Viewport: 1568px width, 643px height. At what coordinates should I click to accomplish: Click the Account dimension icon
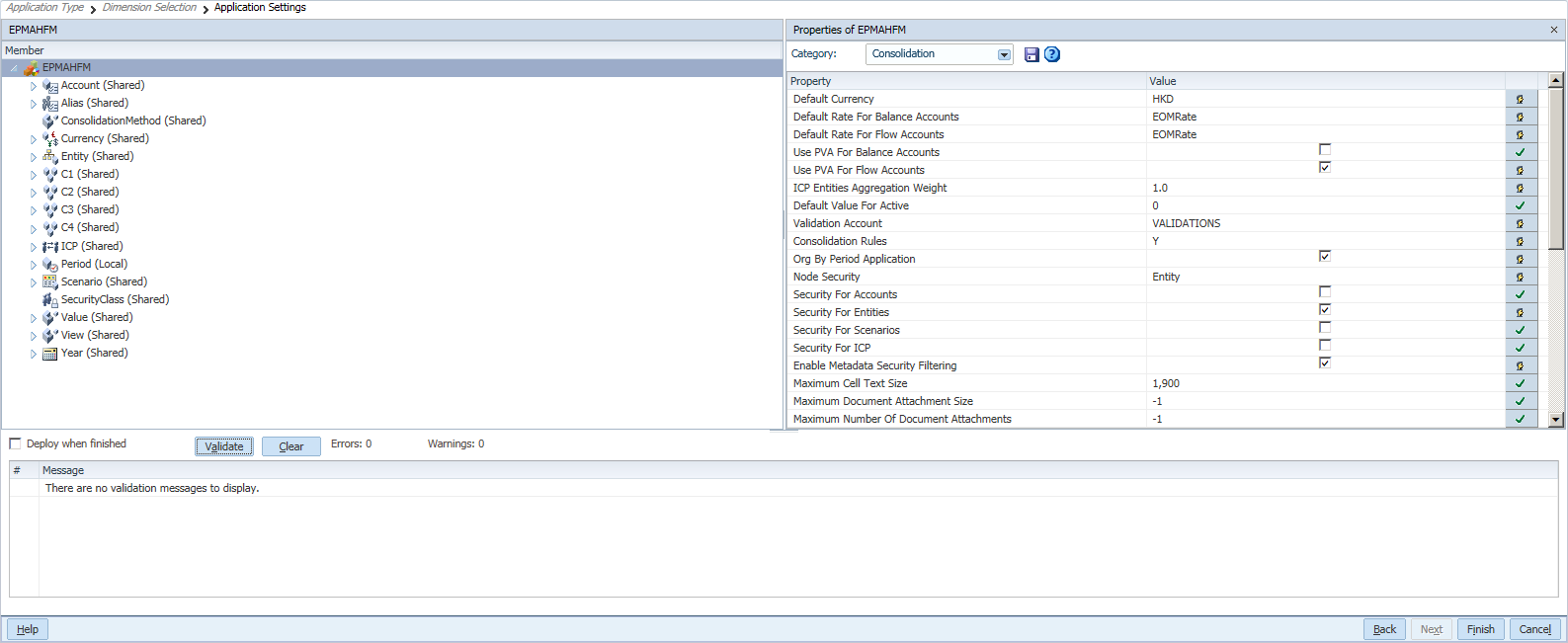(50, 86)
